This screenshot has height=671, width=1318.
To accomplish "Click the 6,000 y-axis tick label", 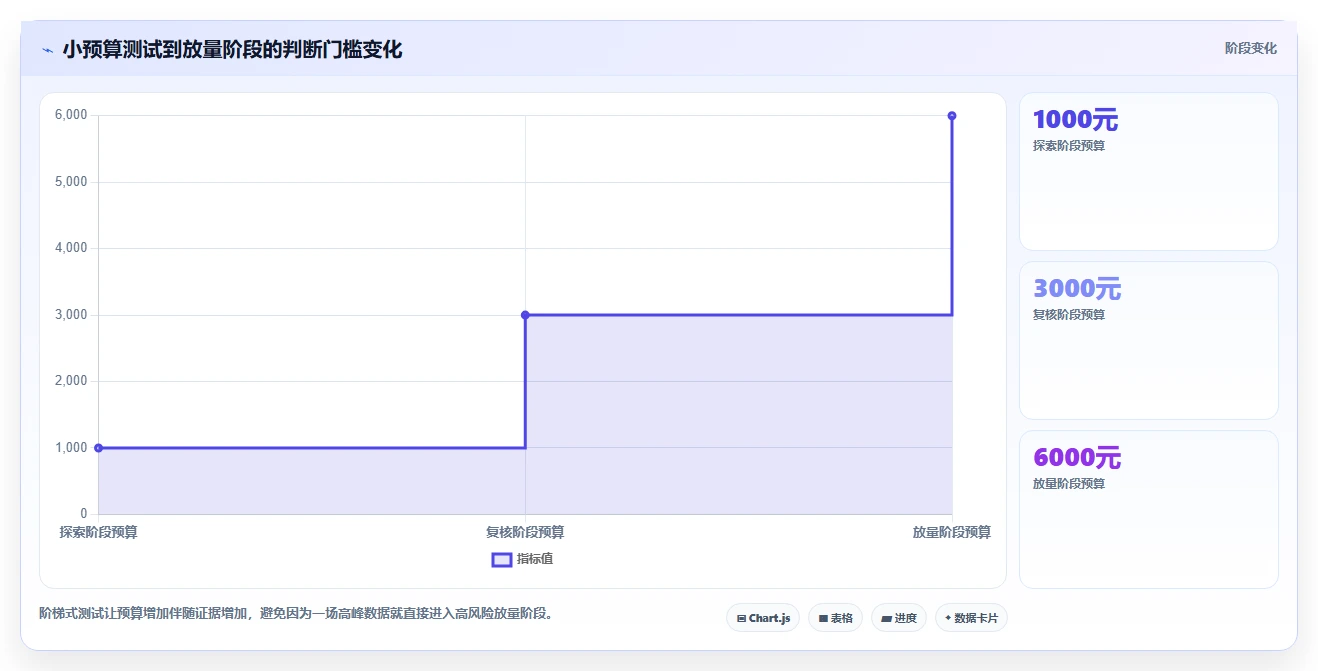I will pos(71,115).
